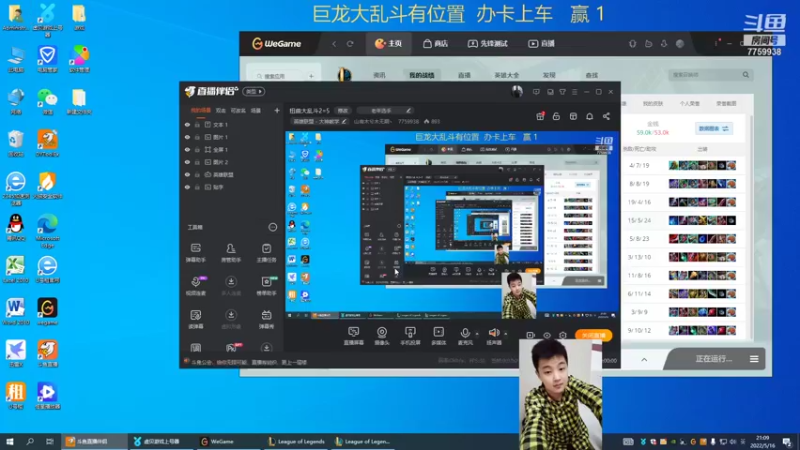Expand microphone options arrow
This screenshot has height=450, width=800.
click(477, 334)
